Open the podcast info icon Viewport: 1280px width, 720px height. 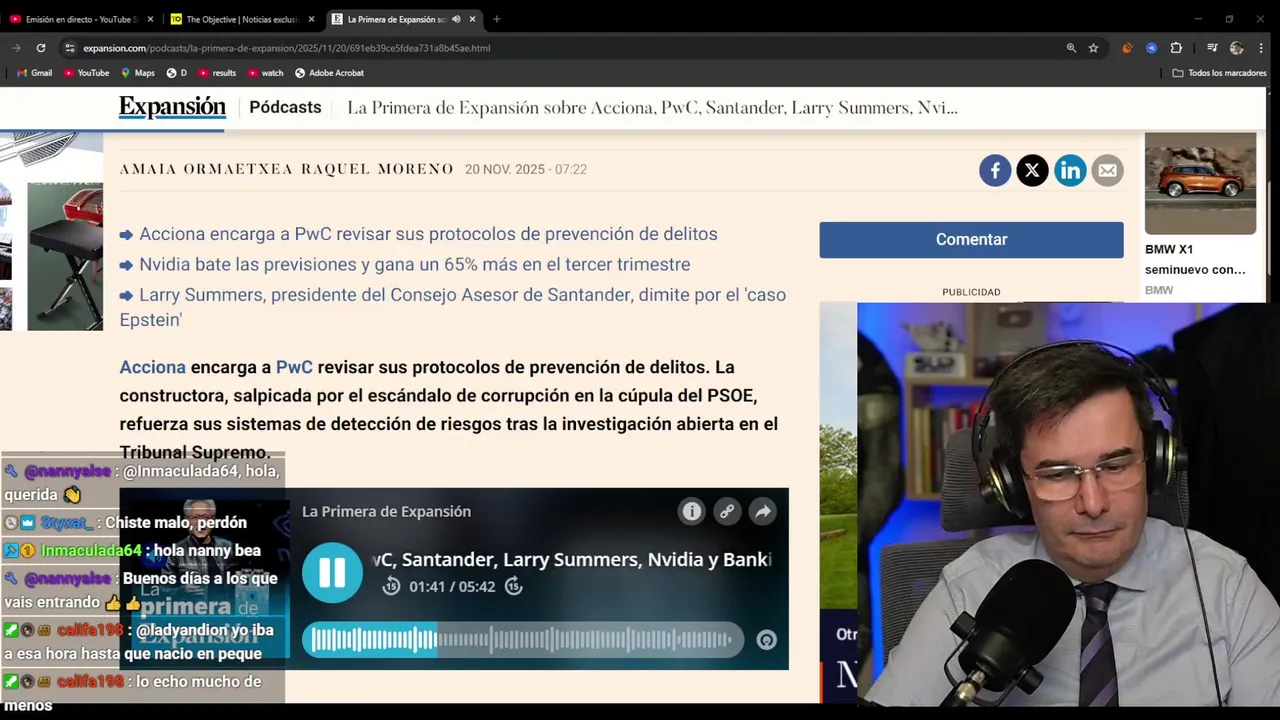point(691,512)
